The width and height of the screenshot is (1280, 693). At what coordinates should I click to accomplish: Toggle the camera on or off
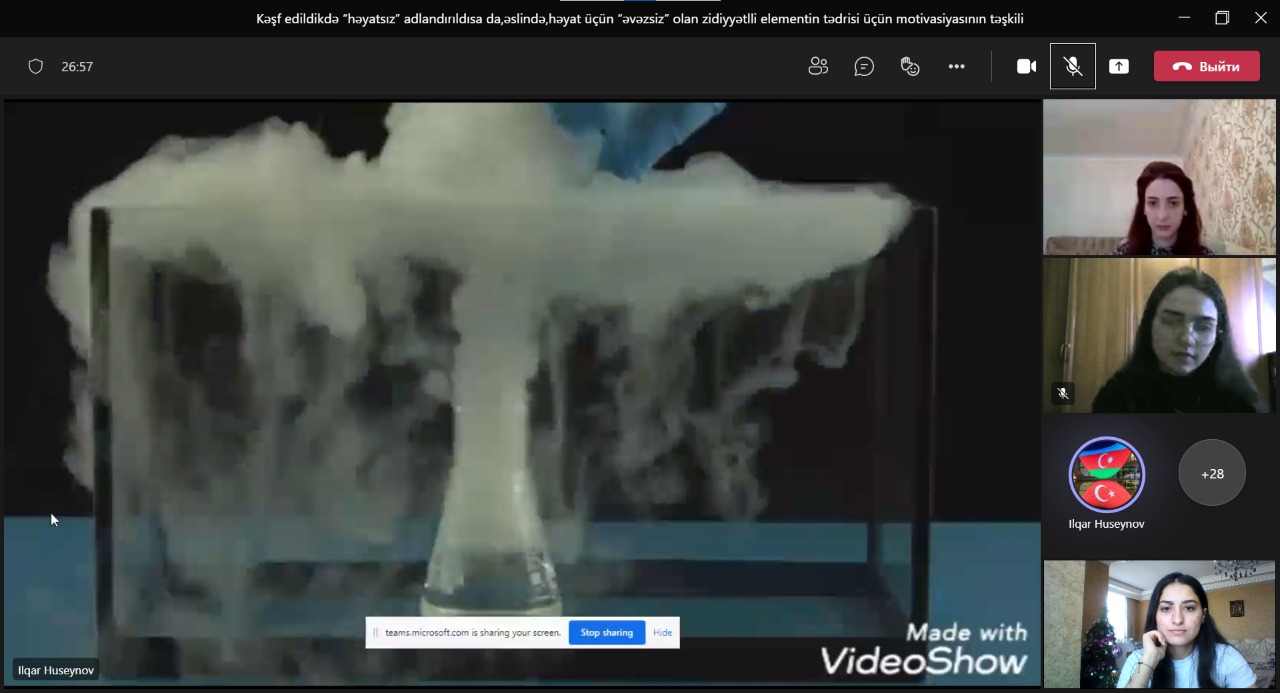(x=1026, y=66)
